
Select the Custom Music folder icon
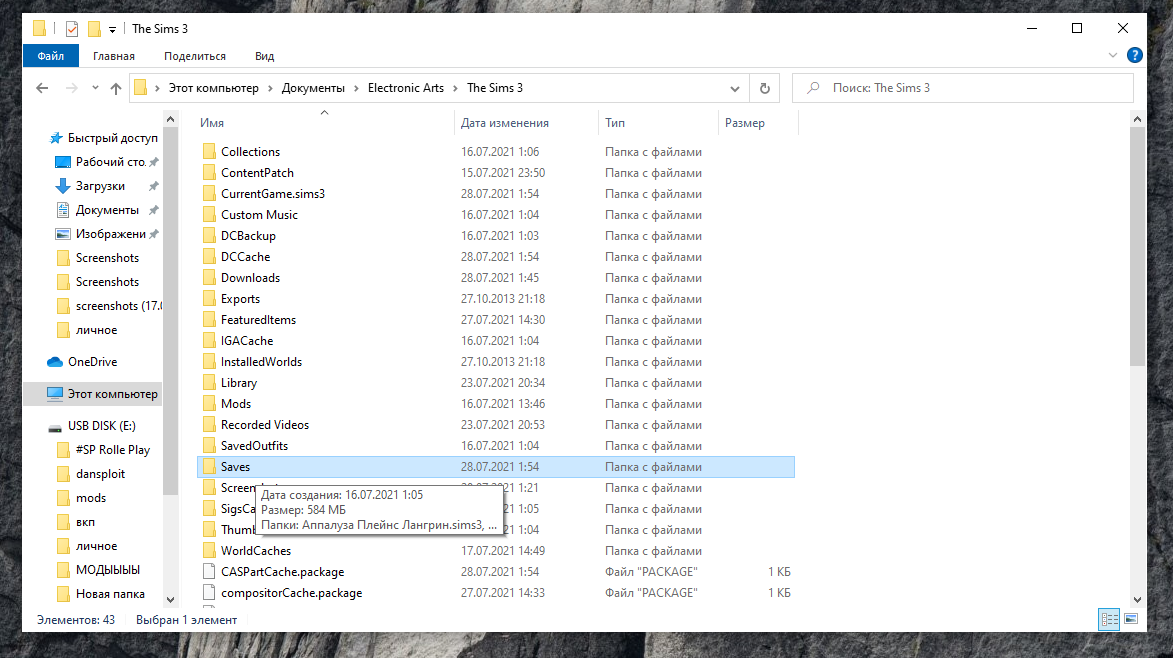pyautogui.click(x=209, y=215)
